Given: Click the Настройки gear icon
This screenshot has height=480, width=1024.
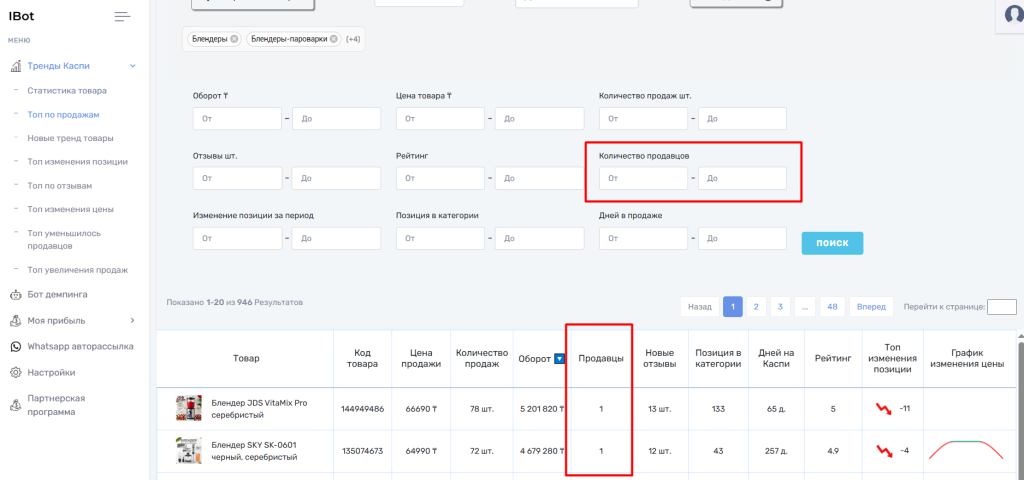Looking at the screenshot, I should [x=16, y=372].
